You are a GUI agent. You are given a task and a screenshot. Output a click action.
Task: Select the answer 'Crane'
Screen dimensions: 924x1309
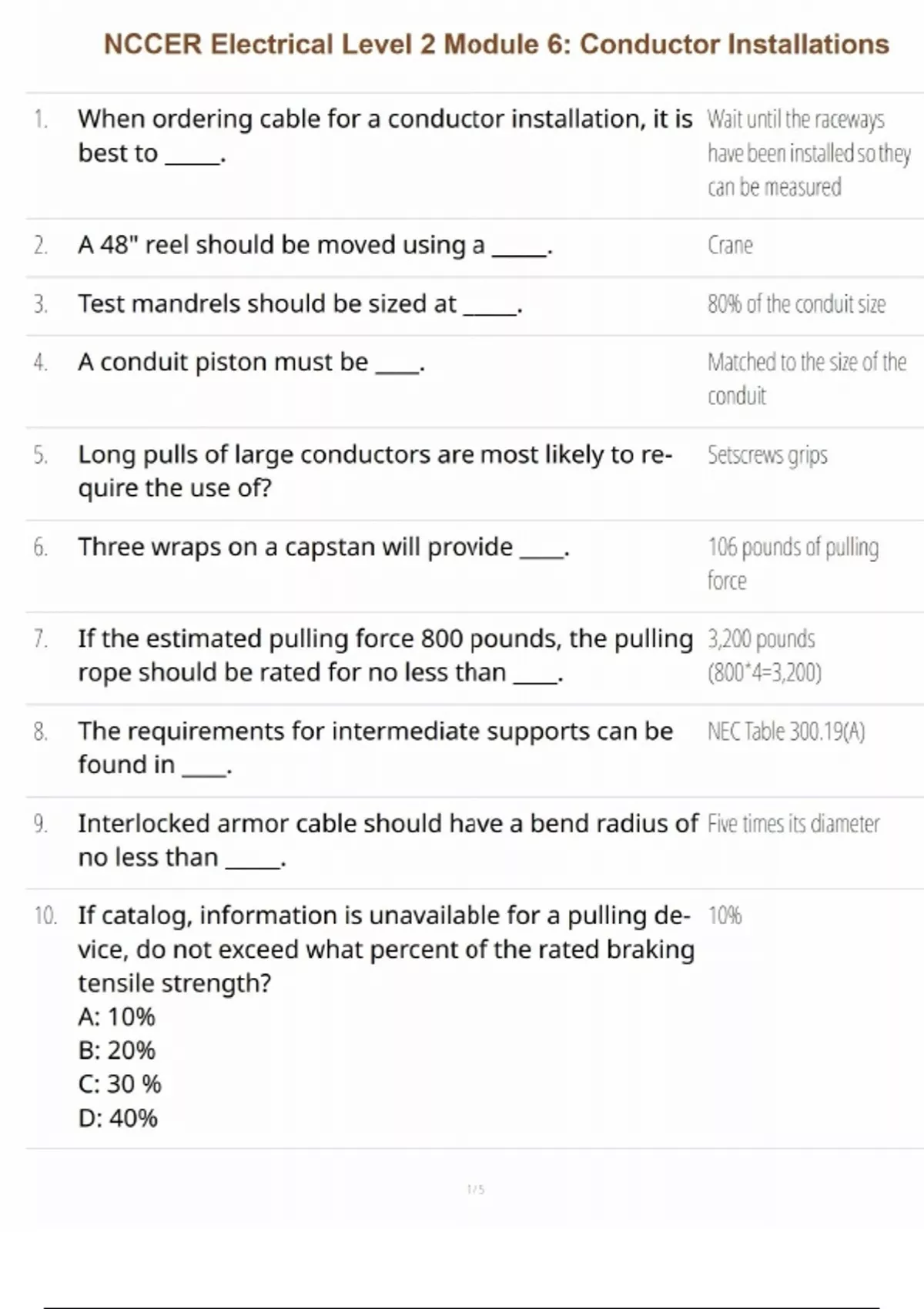pos(730,246)
